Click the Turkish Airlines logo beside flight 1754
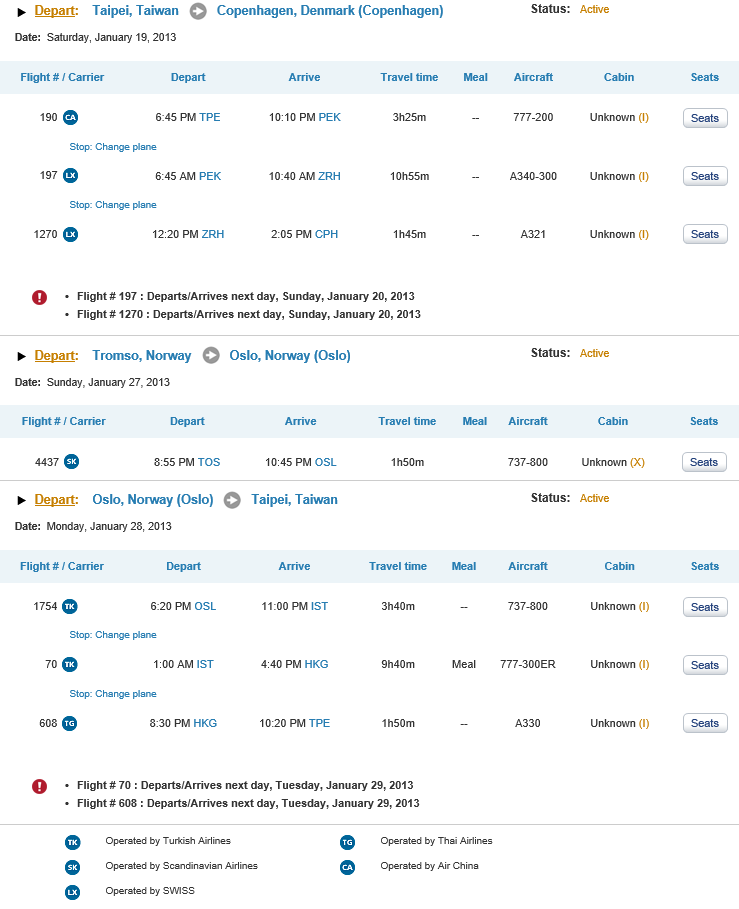 click(x=69, y=607)
